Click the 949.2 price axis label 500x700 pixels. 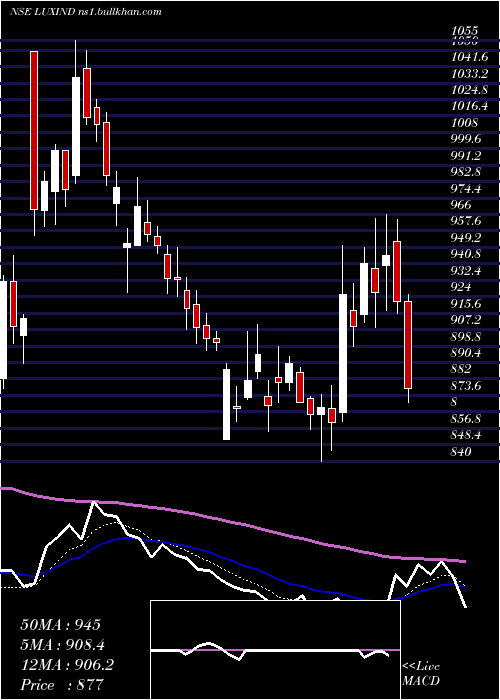pos(467,238)
